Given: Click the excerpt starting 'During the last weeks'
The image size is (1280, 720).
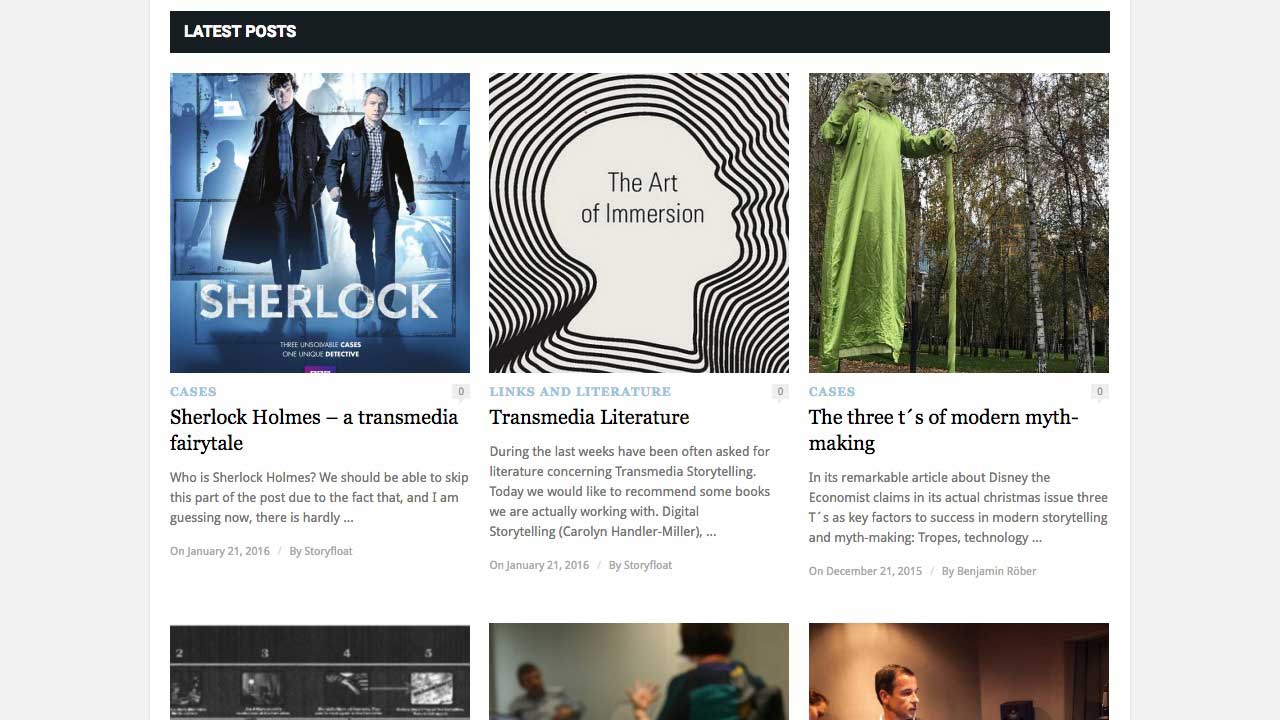Looking at the screenshot, I should tap(630, 491).
